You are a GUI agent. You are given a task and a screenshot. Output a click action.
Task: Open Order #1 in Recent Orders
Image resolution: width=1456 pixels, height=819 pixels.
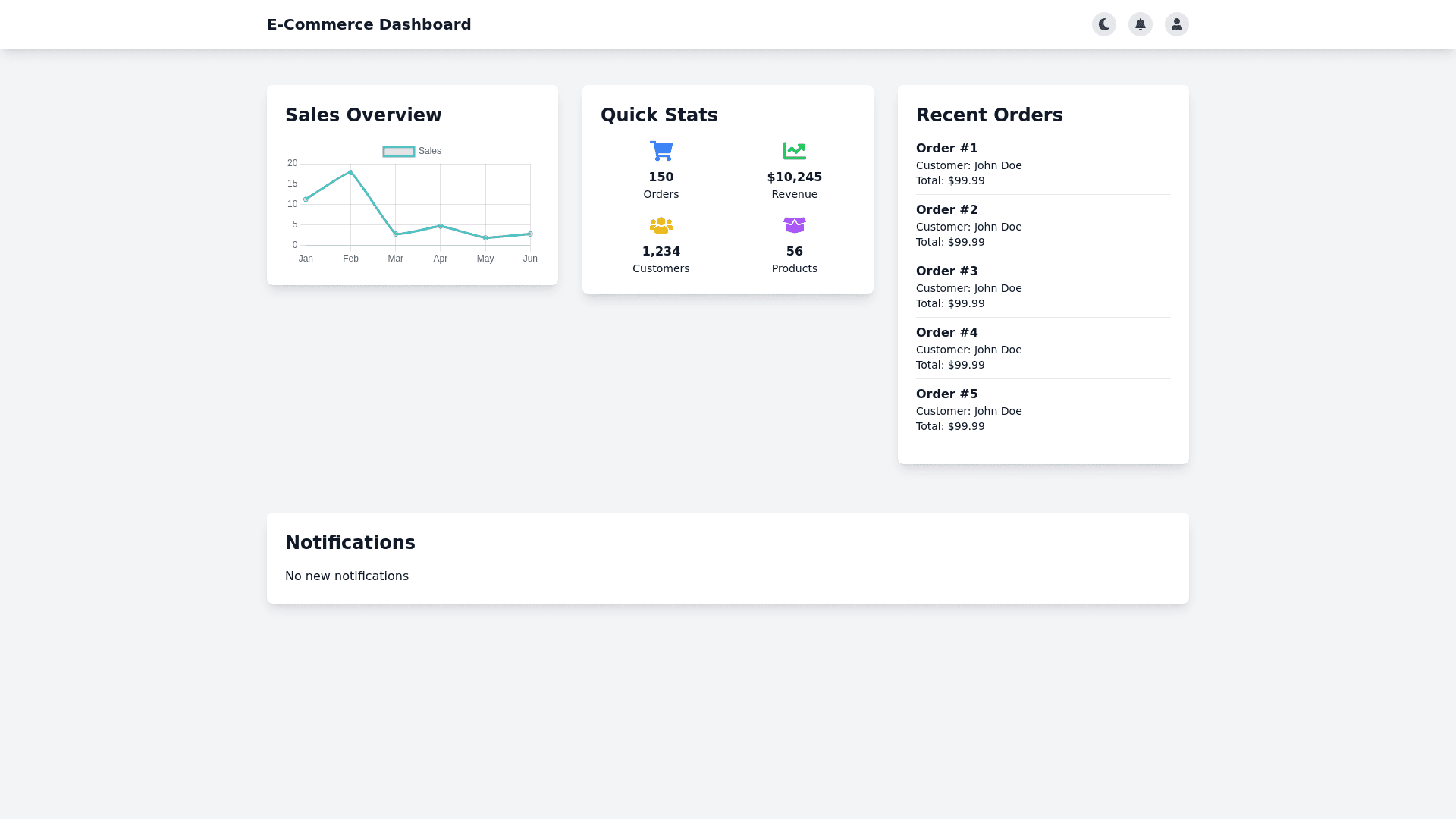[x=946, y=149]
